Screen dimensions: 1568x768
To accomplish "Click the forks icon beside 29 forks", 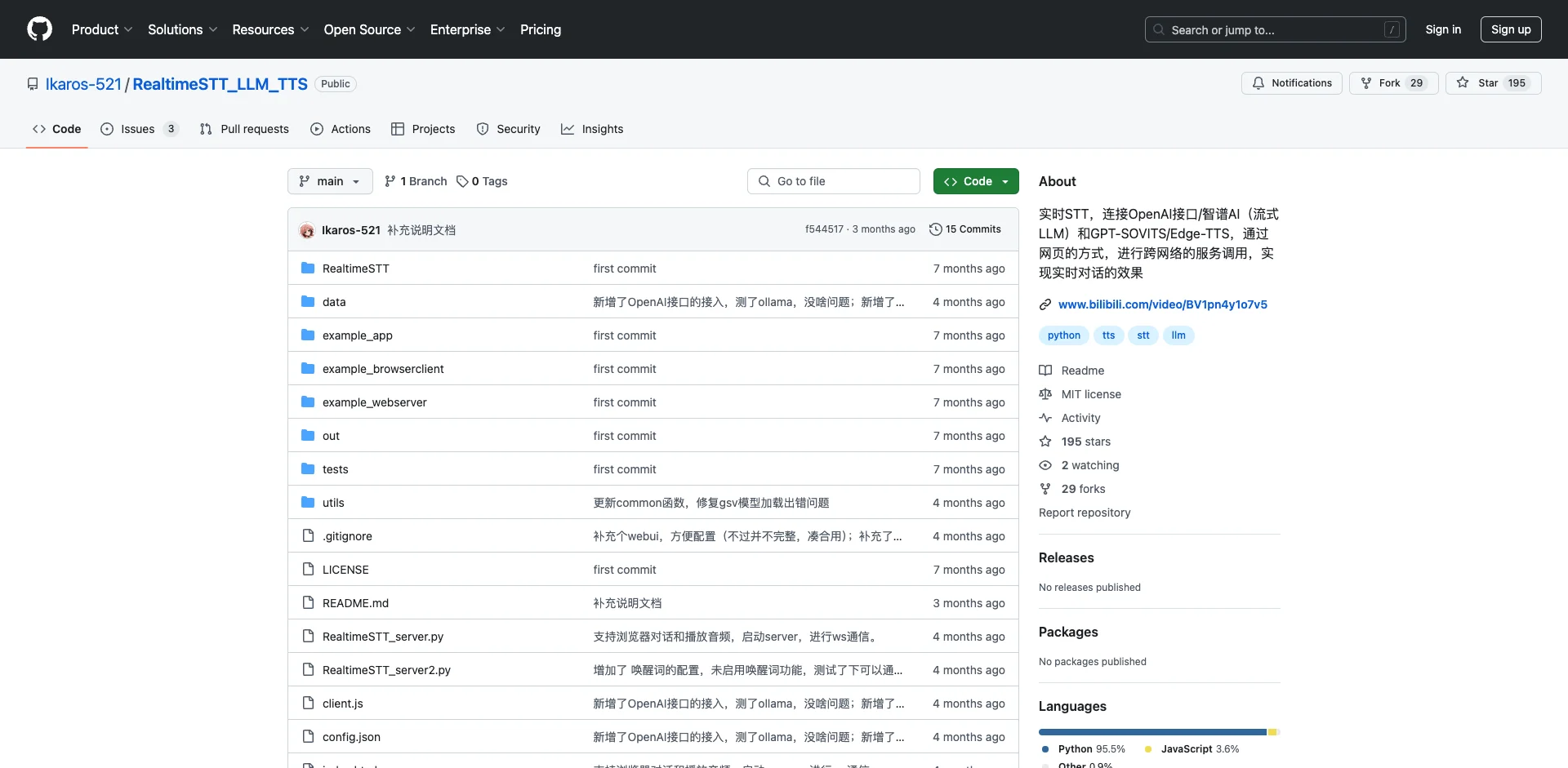I will click(1045, 489).
